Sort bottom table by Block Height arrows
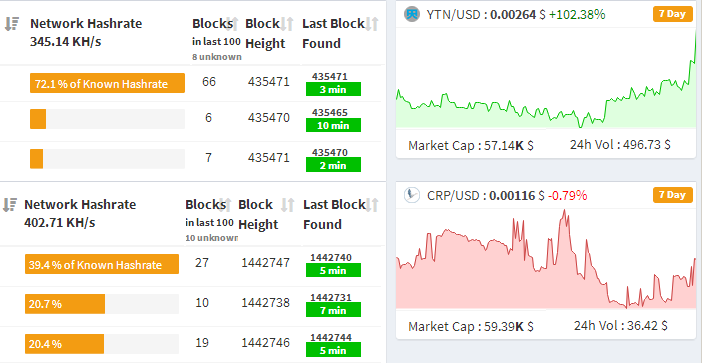The width and height of the screenshot is (702, 363). coord(287,205)
